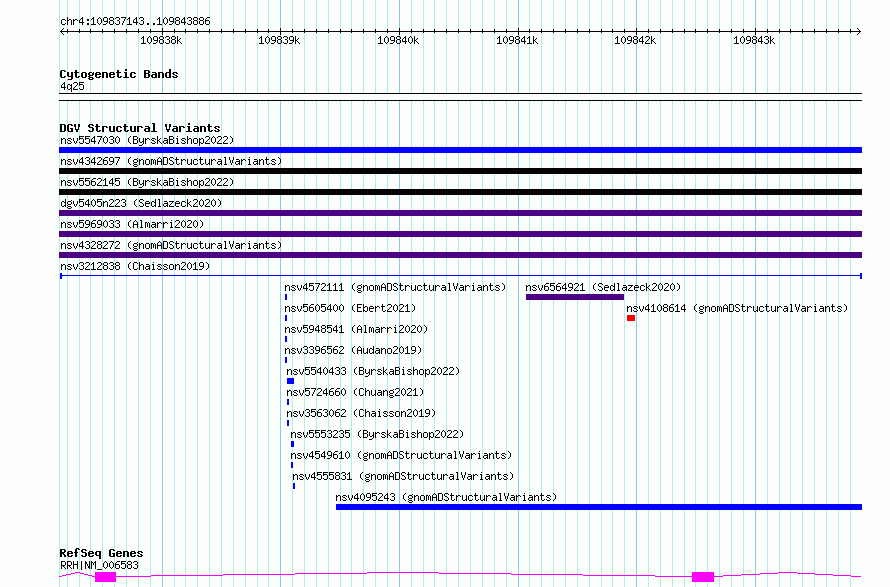Click the chr4:109837143..109843886 coordinates text

(x=135, y=21)
